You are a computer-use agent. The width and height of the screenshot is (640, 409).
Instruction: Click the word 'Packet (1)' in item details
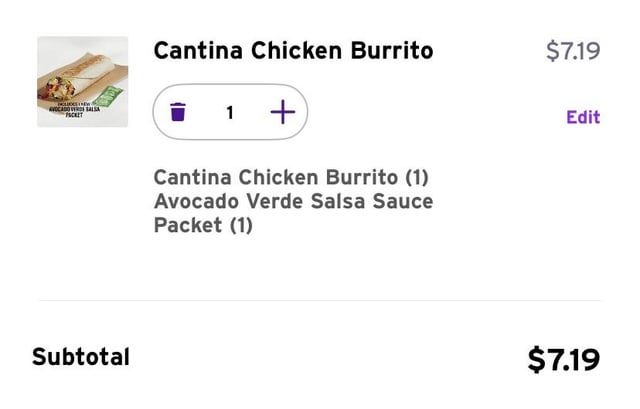click(x=203, y=226)
